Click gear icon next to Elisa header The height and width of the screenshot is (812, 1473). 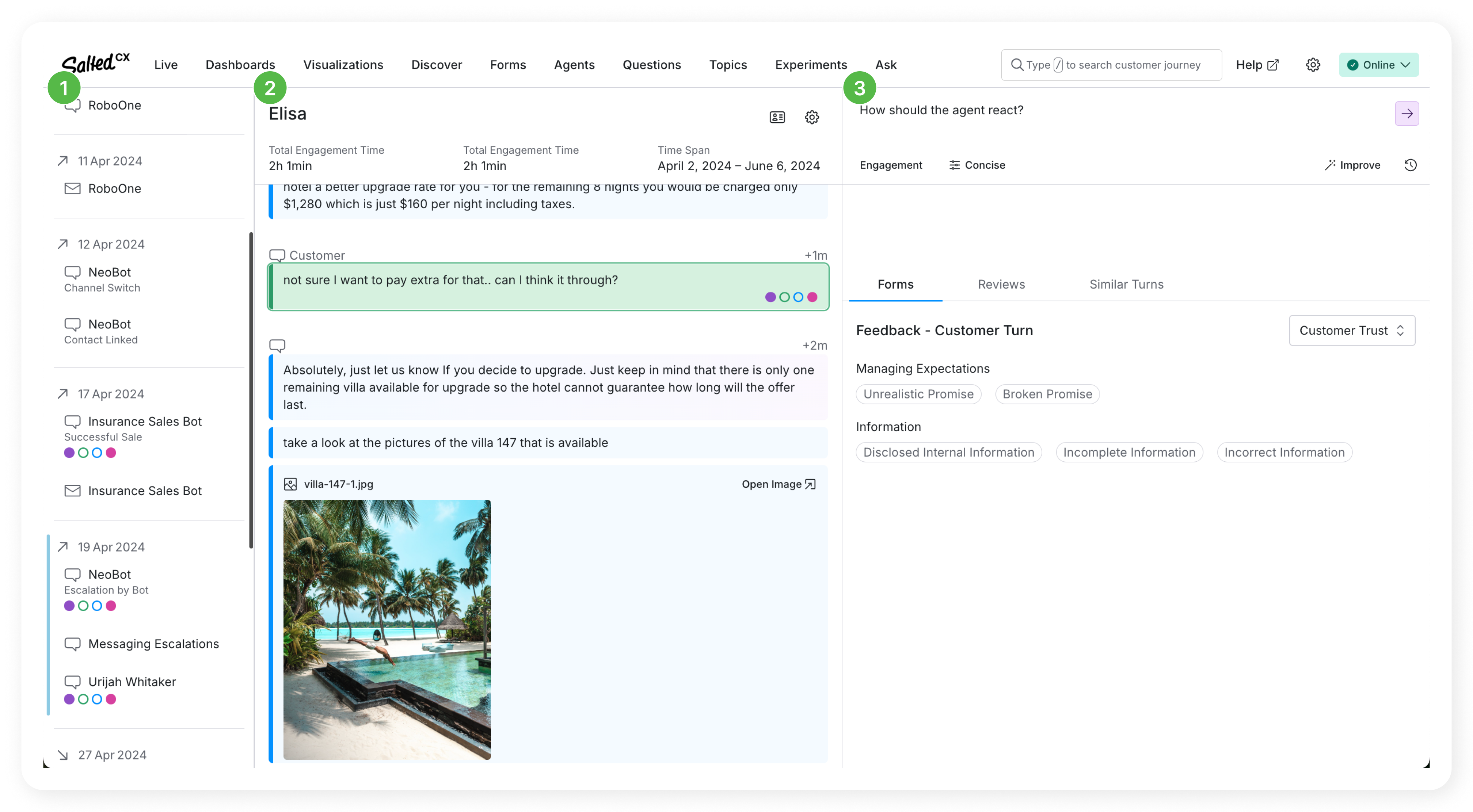point(812,117)
